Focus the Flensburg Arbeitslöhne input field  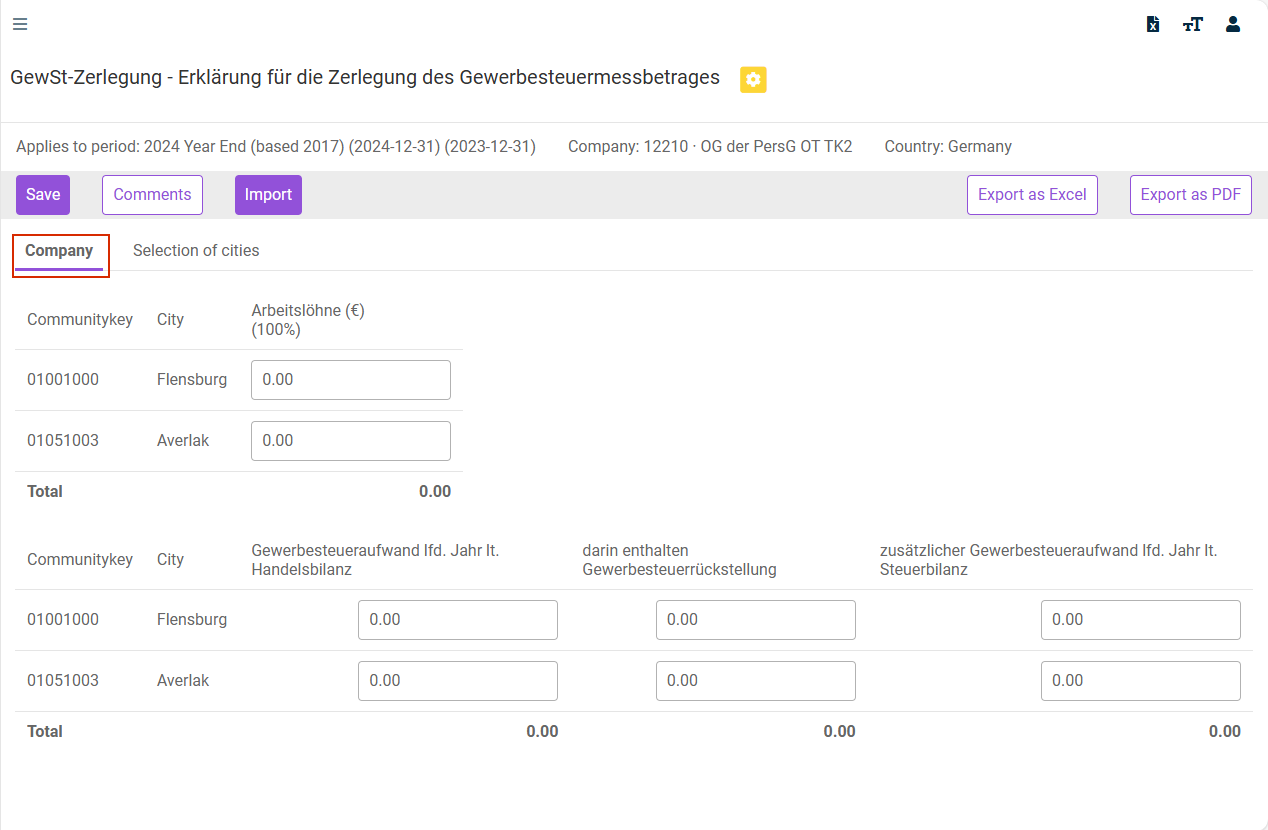click(351, 380)
